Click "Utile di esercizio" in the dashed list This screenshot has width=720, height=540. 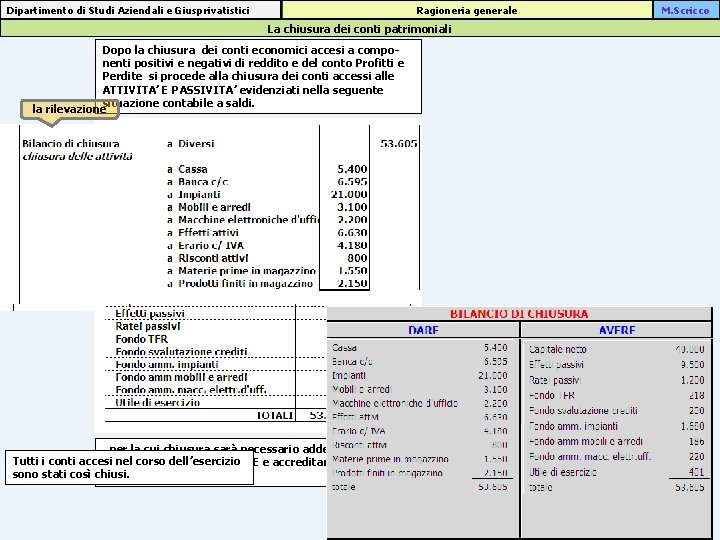click(158, 403)
